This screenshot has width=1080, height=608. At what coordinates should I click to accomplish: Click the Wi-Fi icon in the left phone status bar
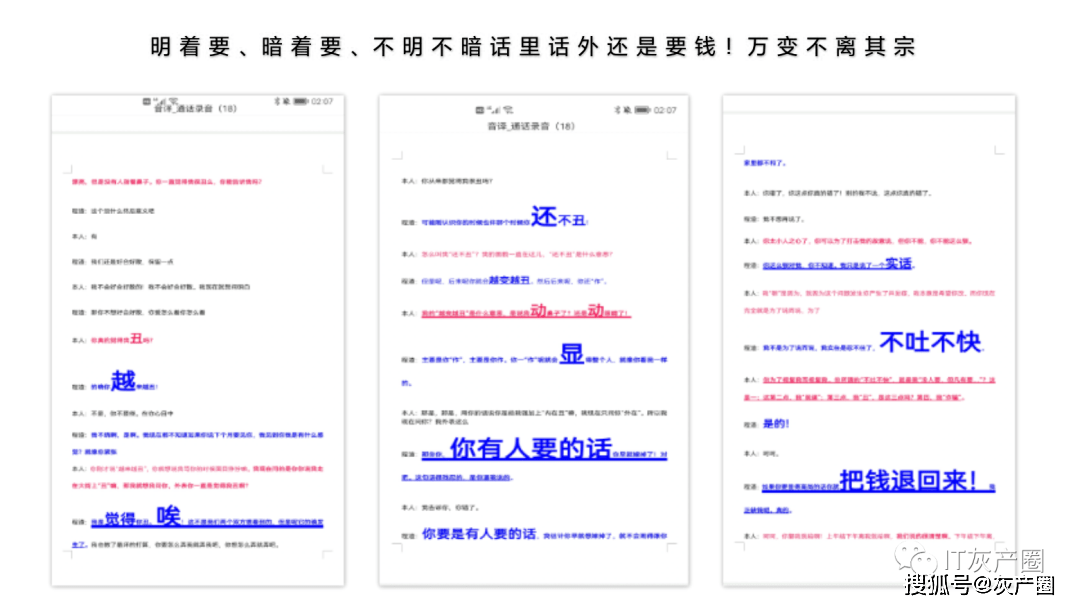174,101
